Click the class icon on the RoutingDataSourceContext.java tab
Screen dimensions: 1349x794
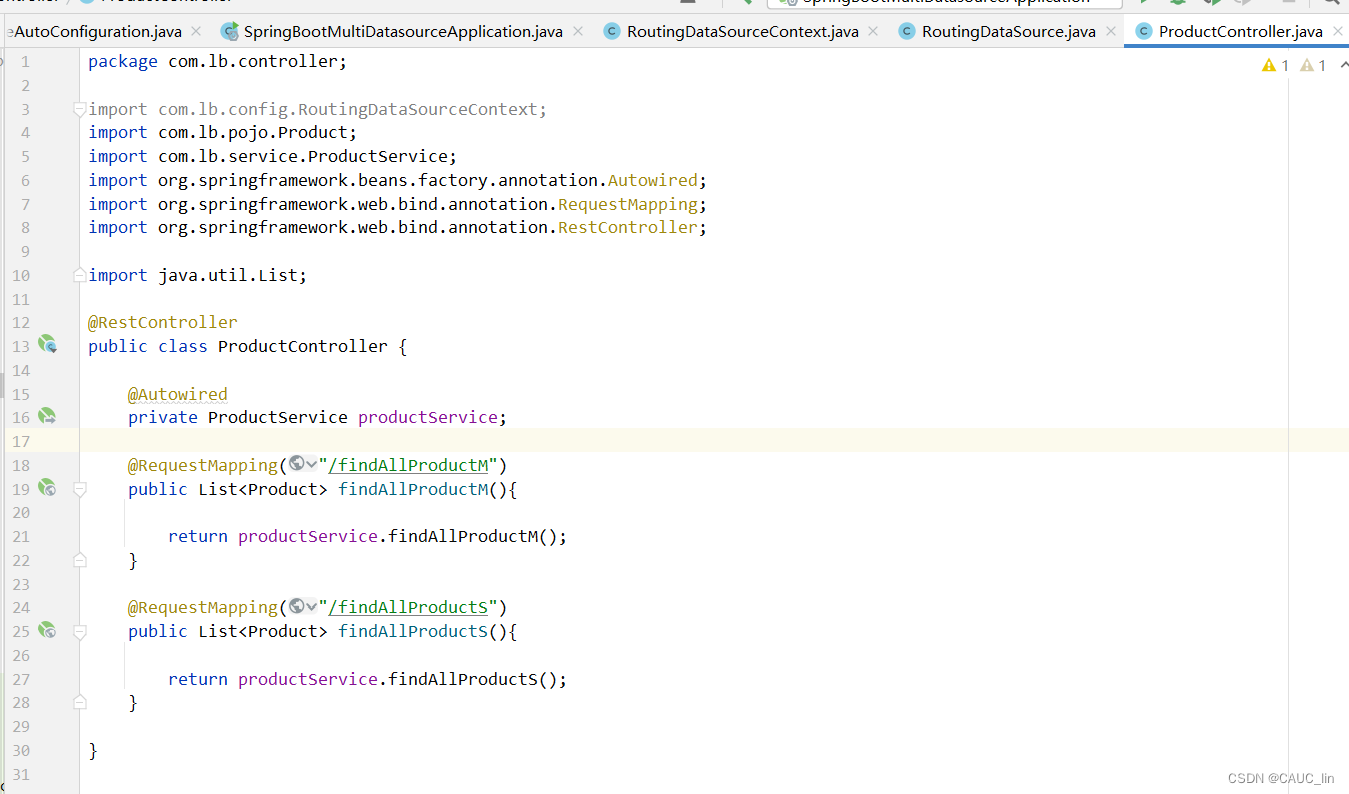pyautogui.click(x=612, y=31)
